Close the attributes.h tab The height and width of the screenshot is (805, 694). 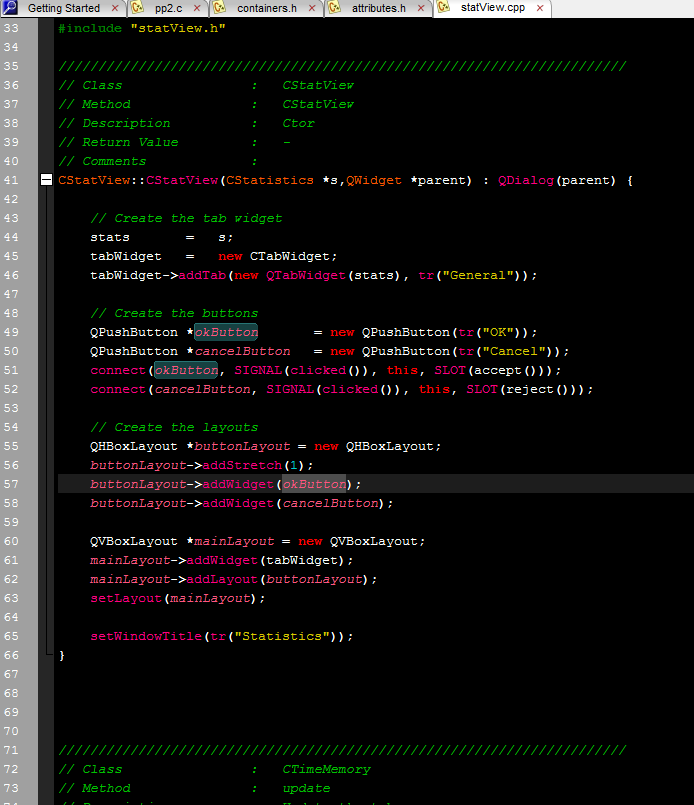point(423,8)
